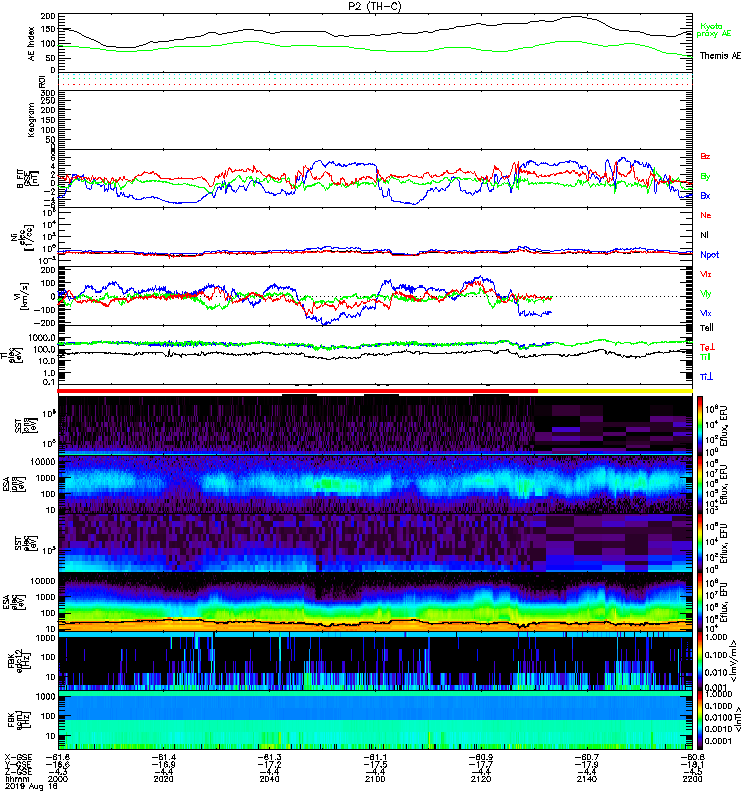This screenshot has height=800, width=750.
Task: Click the B_FIT GSE [nT] axis label
Action: tap(28, 179)
